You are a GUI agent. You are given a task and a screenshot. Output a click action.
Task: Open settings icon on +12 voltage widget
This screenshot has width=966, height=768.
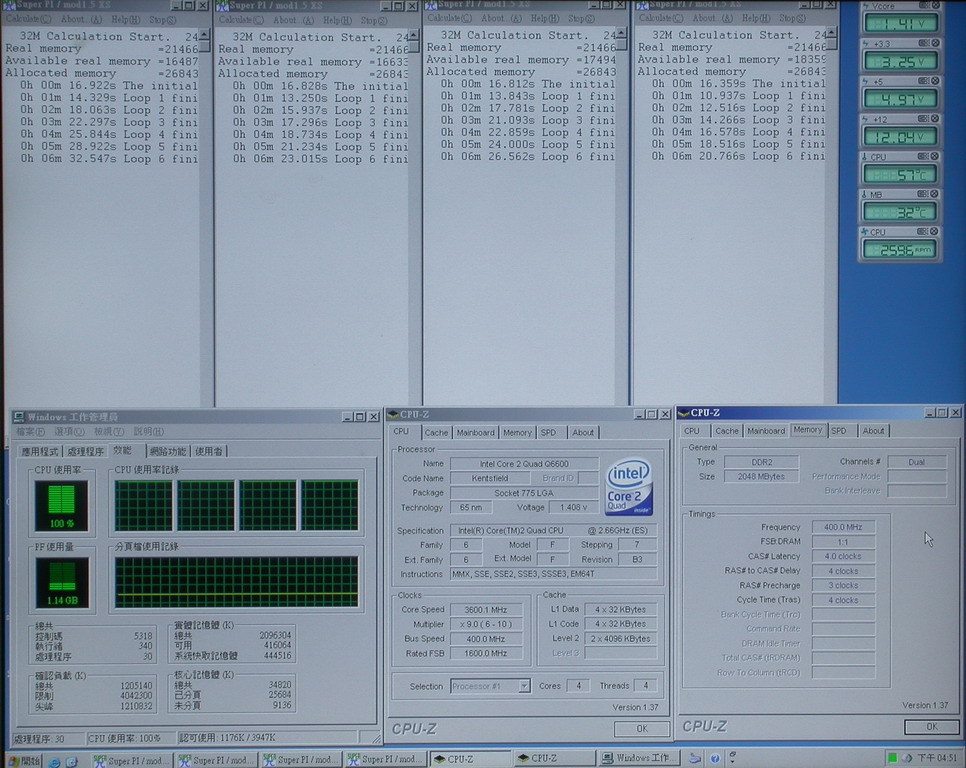924,118
